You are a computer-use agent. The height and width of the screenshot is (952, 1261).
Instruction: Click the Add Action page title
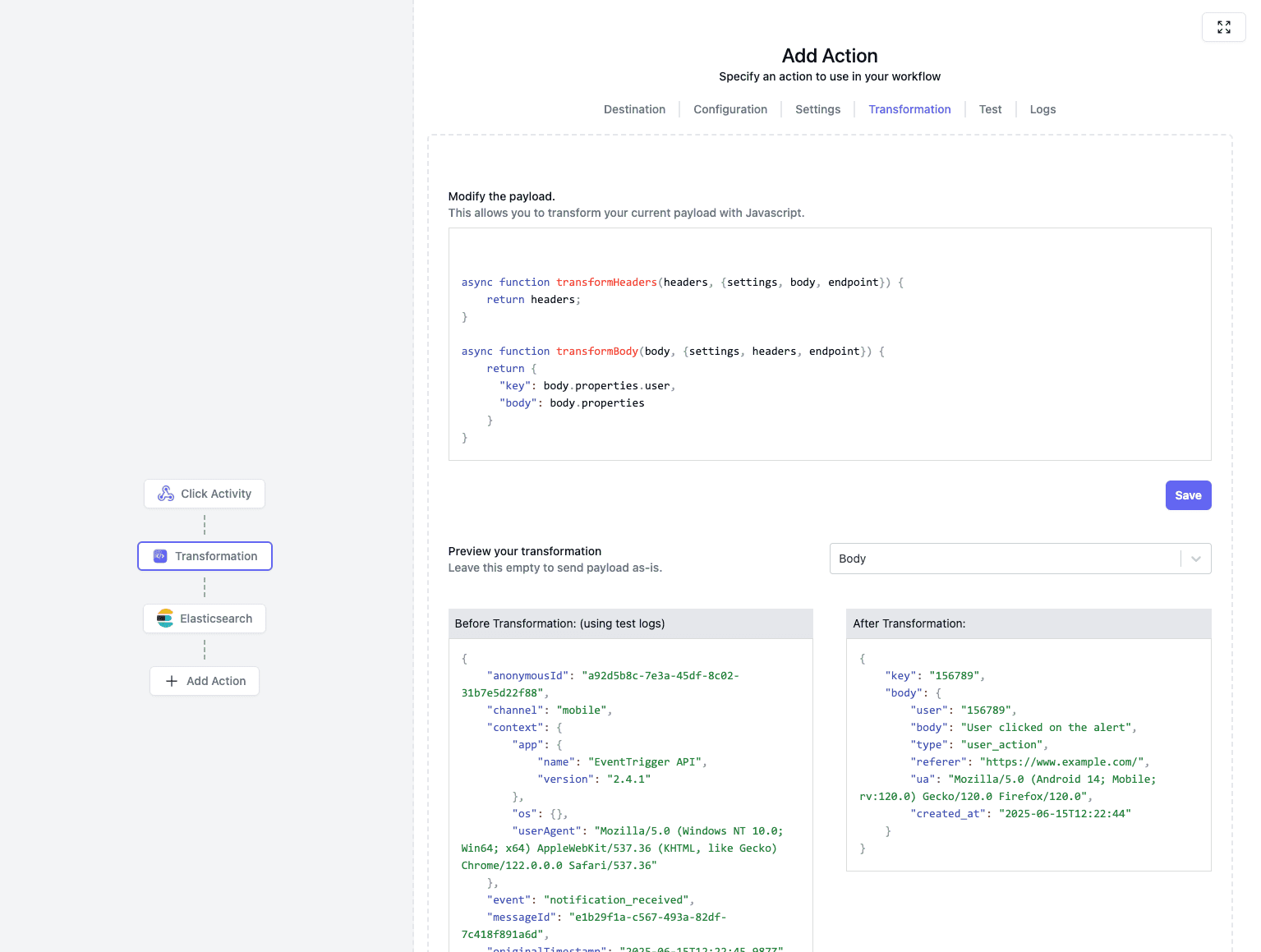(830, 56)
